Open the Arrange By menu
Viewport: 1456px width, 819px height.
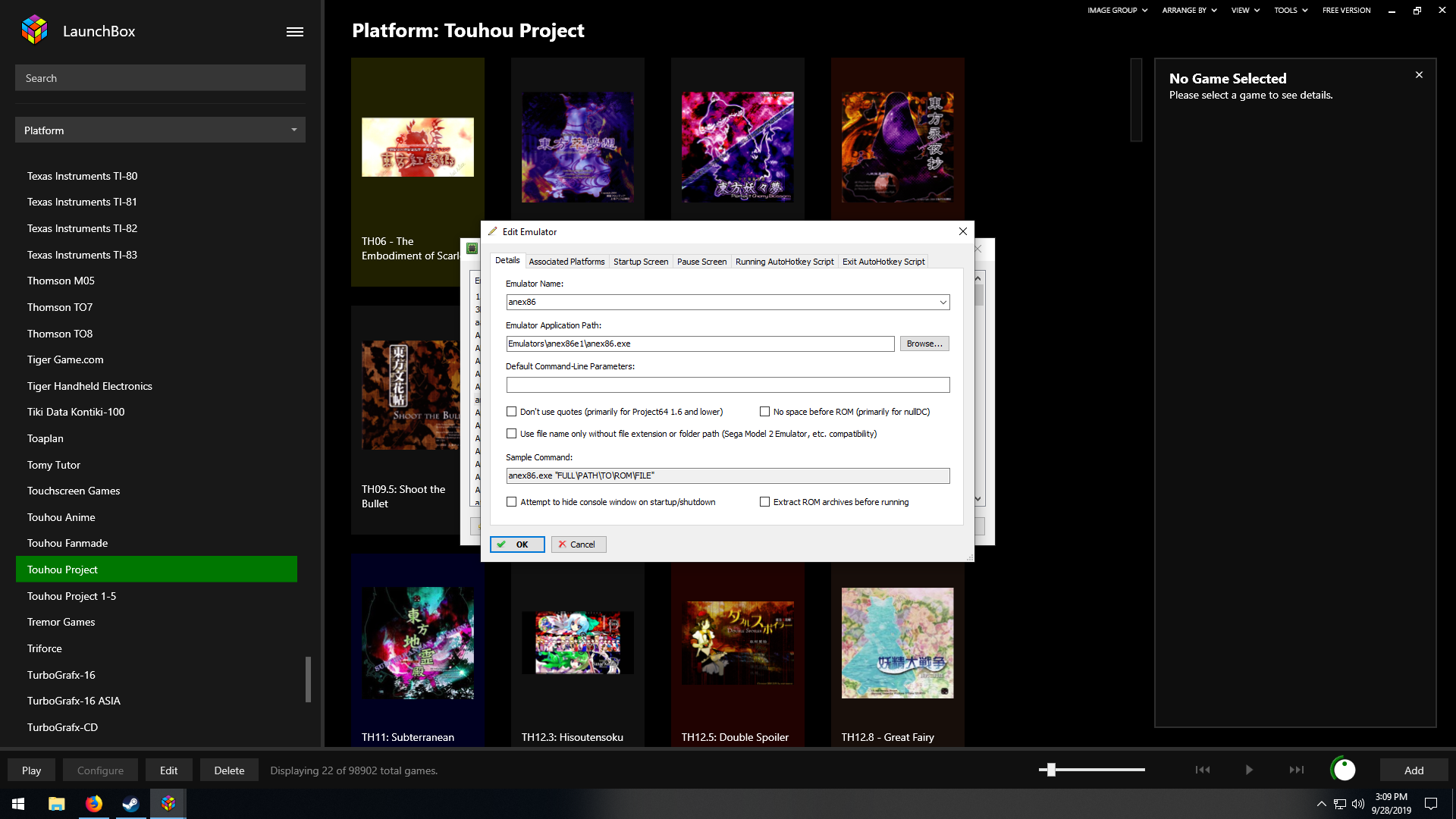(1189, 10)
